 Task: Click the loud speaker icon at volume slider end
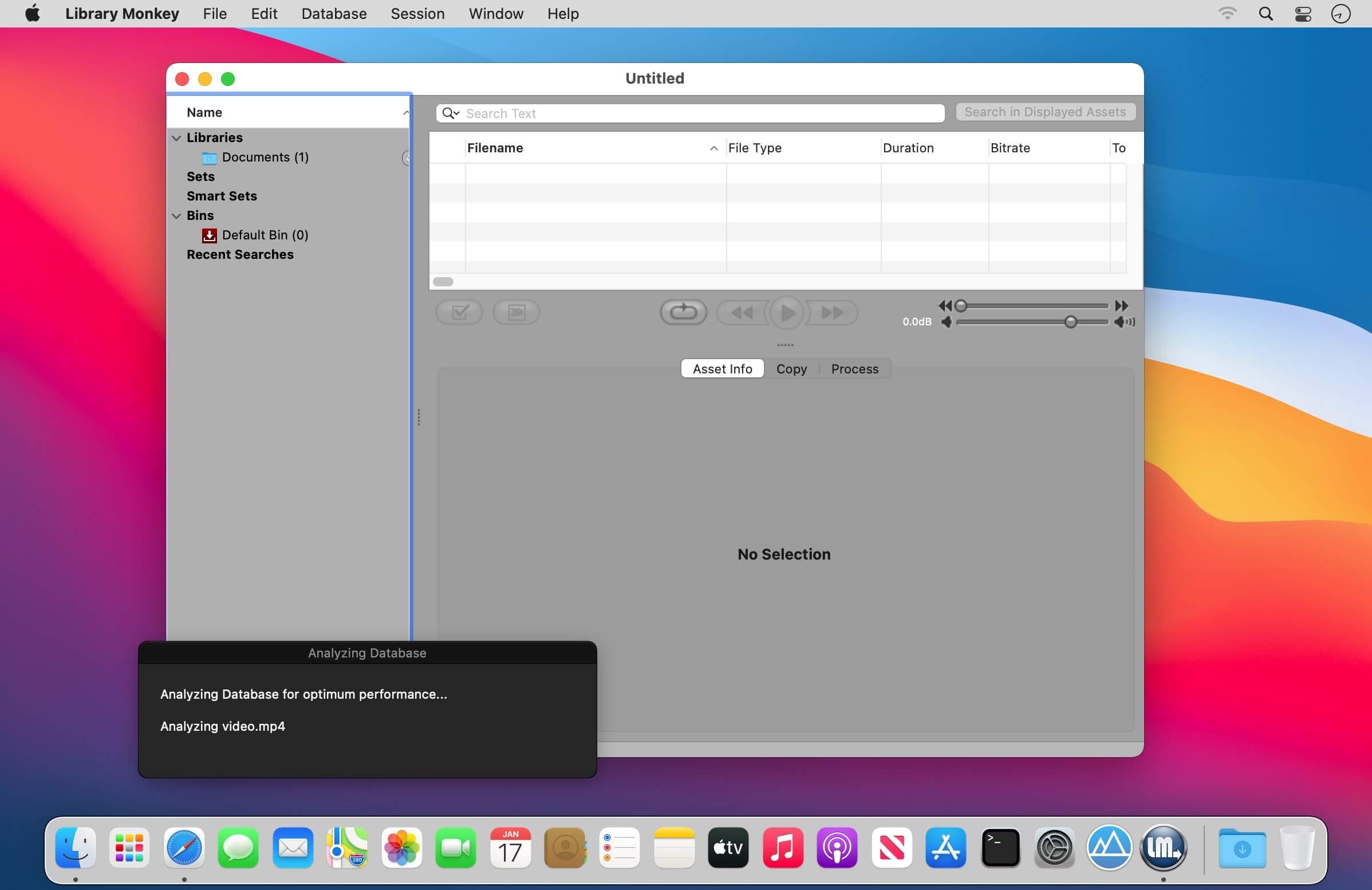1124,322
